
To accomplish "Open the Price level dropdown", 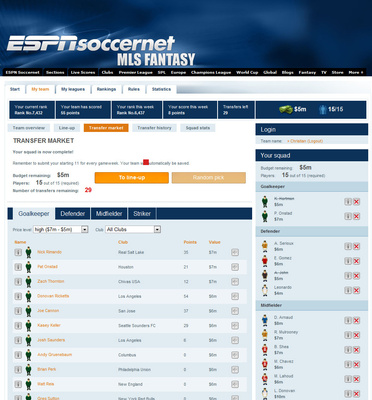I will coord(61,229).
